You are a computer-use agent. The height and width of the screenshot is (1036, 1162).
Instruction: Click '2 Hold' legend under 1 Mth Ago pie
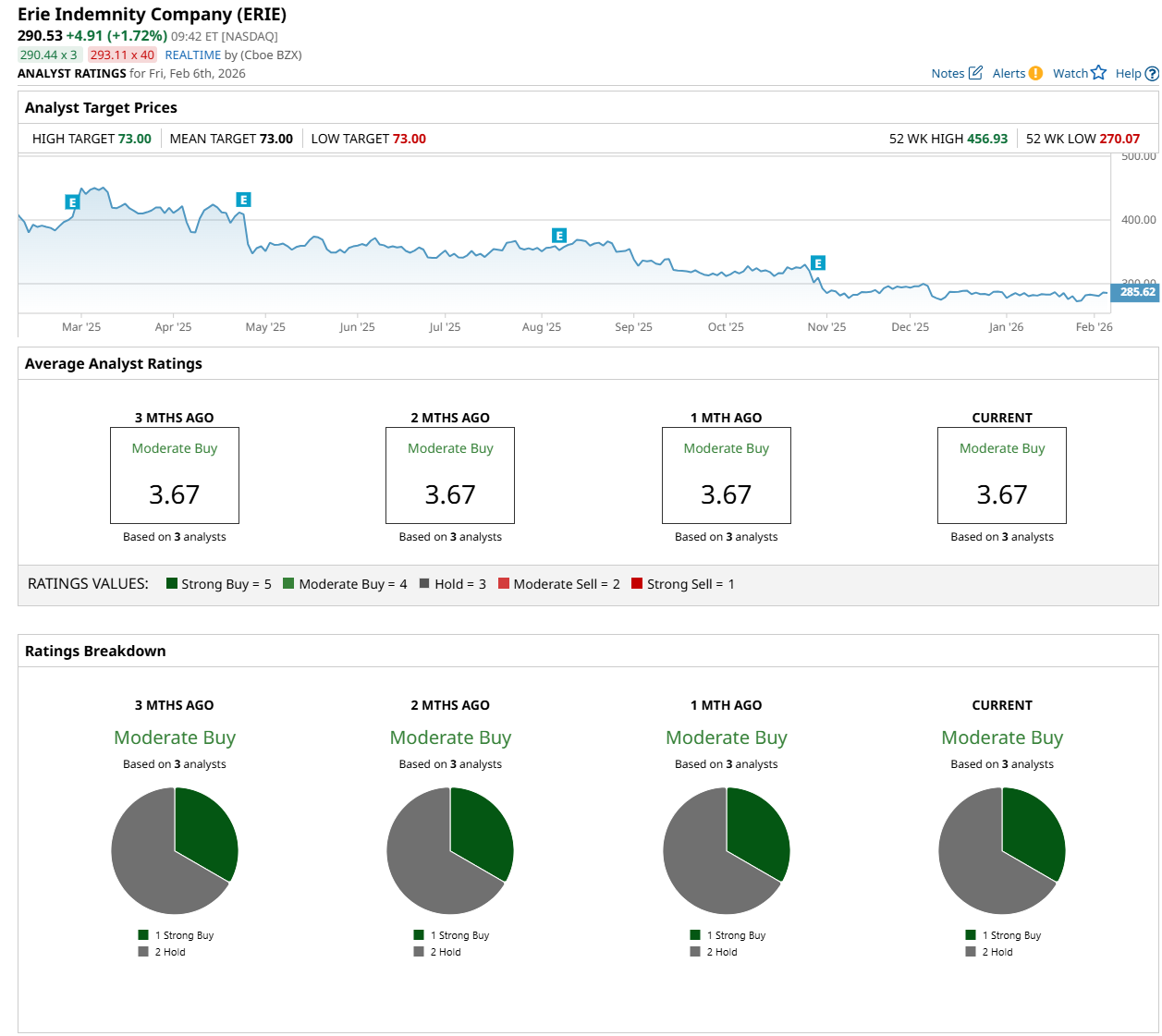(721, 952)
